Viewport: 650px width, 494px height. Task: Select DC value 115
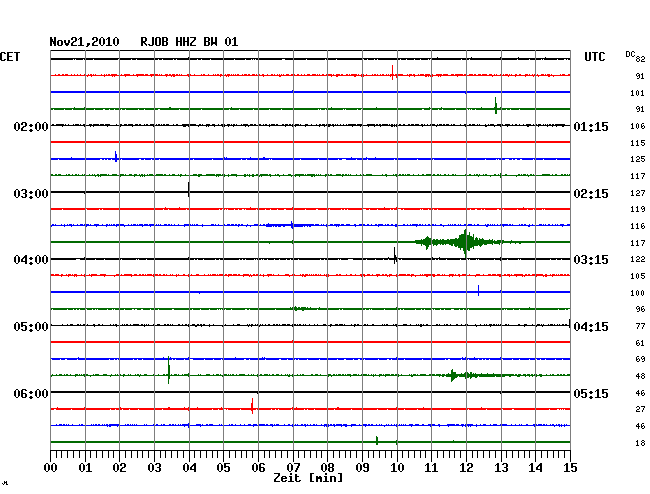(638, 143)
